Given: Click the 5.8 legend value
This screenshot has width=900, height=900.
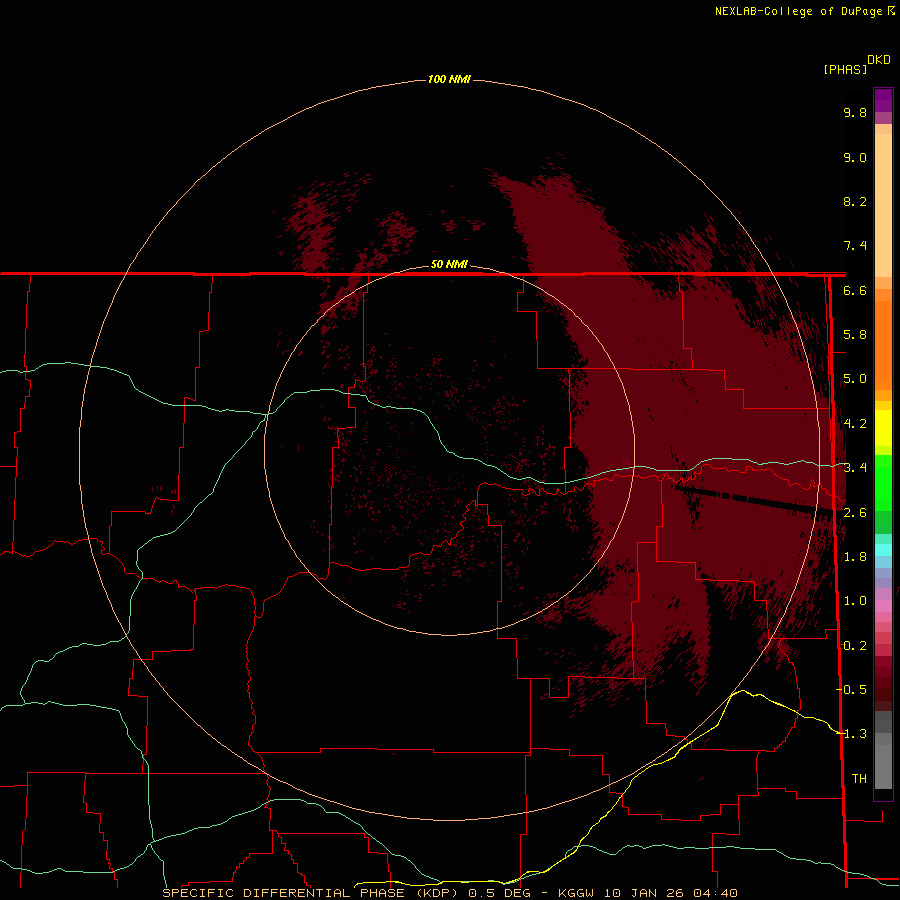Looking at the screenshot, I should click(855, 335).
